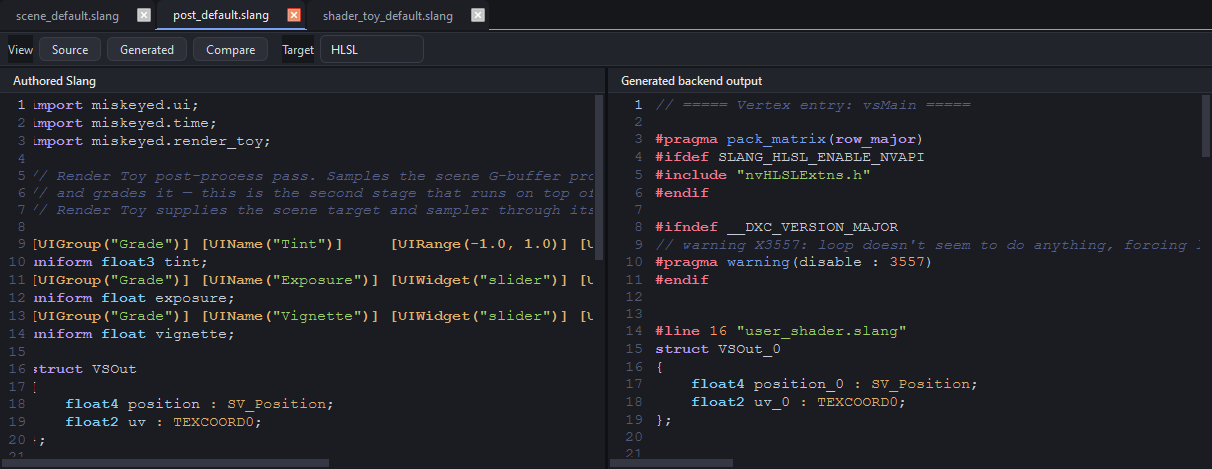The image size is (1212, 469).
Task: Click the vertical scrollbar of Generated output
Action: pyautogui.click(x=1207, y=126)
